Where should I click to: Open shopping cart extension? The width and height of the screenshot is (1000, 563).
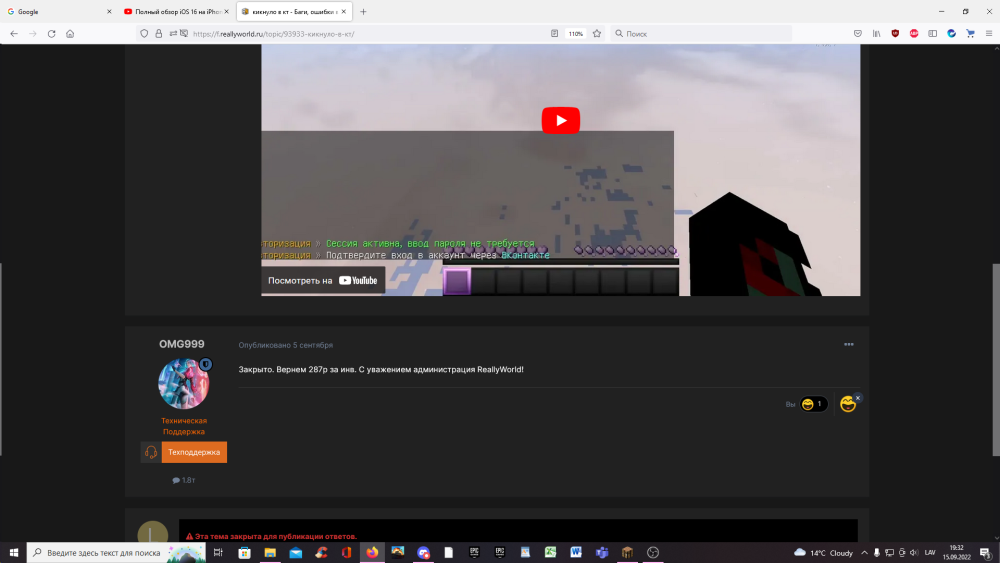tap(970, 34)
